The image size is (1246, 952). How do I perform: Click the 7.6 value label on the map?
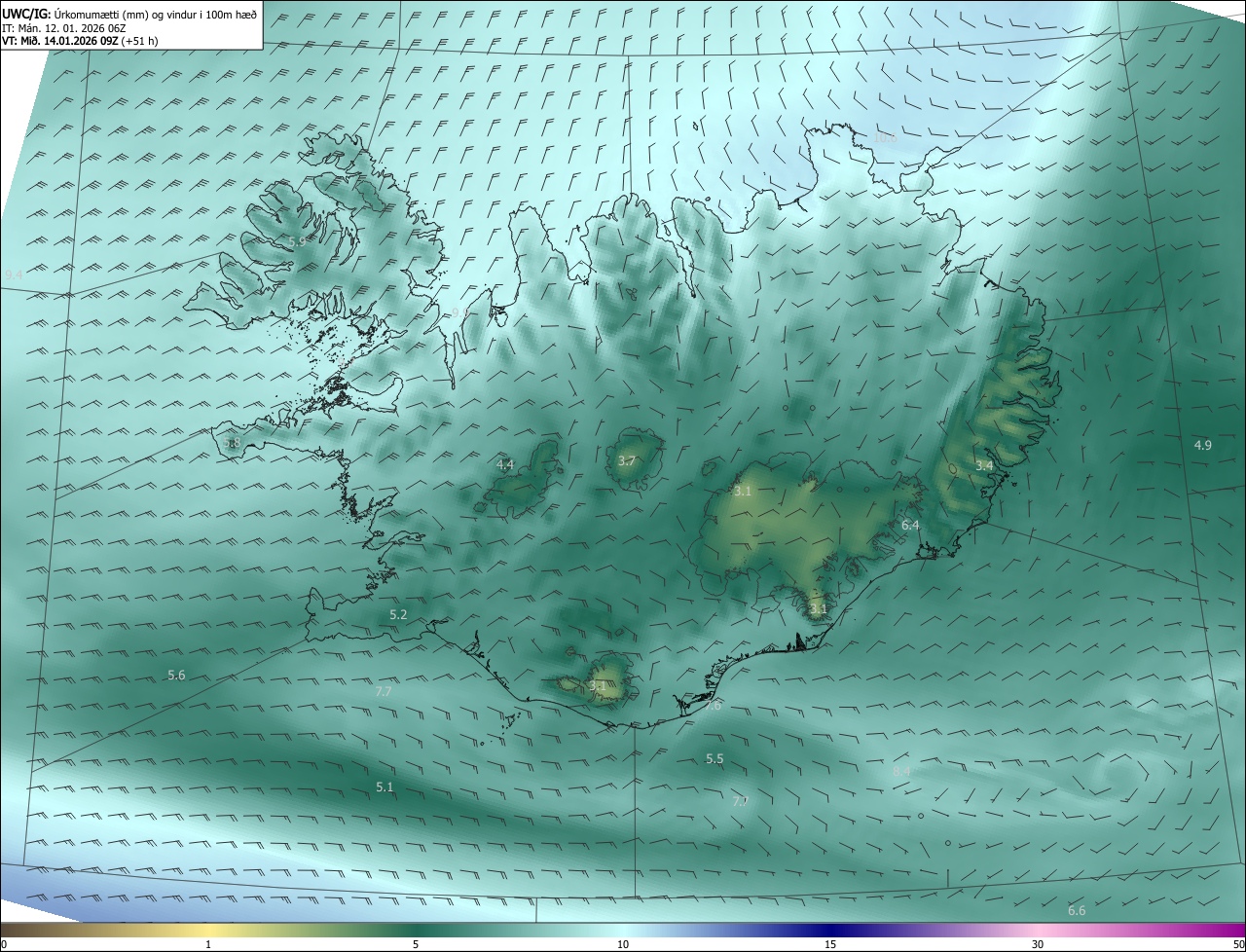point(714,706)
